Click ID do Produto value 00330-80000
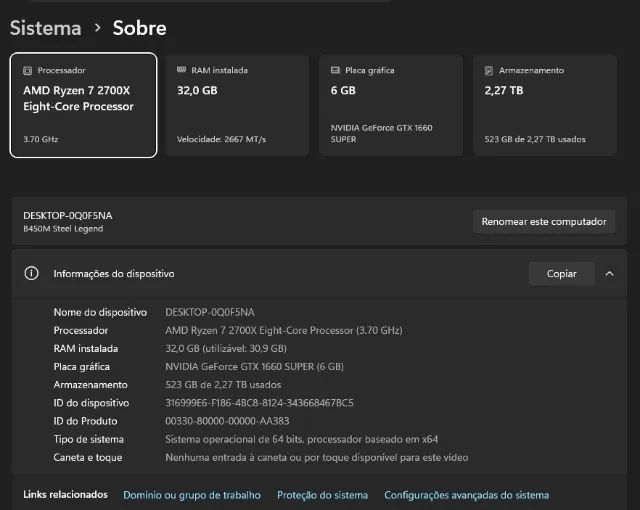The image size is (640, 510). coord(227,421)
